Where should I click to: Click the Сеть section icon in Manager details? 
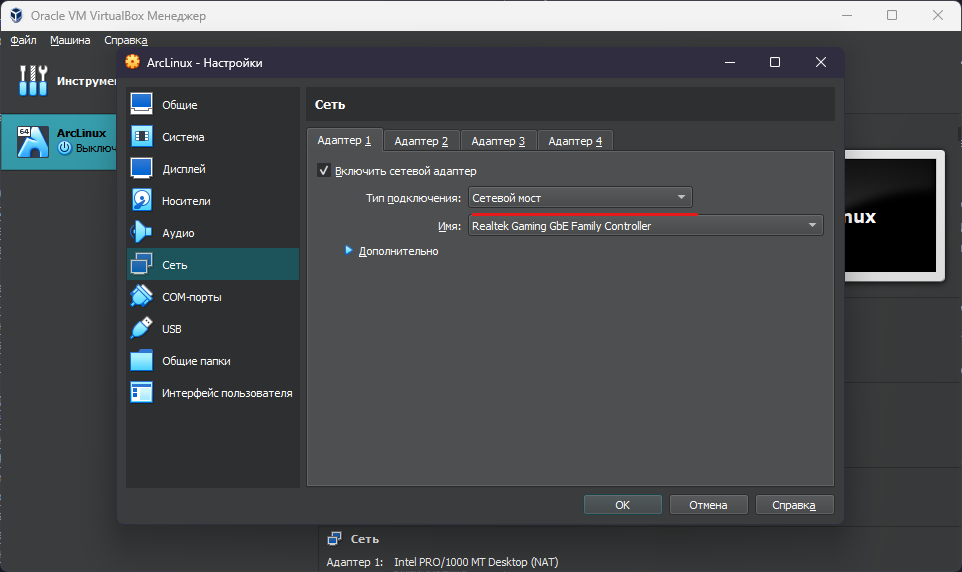[x=334, y=539]
